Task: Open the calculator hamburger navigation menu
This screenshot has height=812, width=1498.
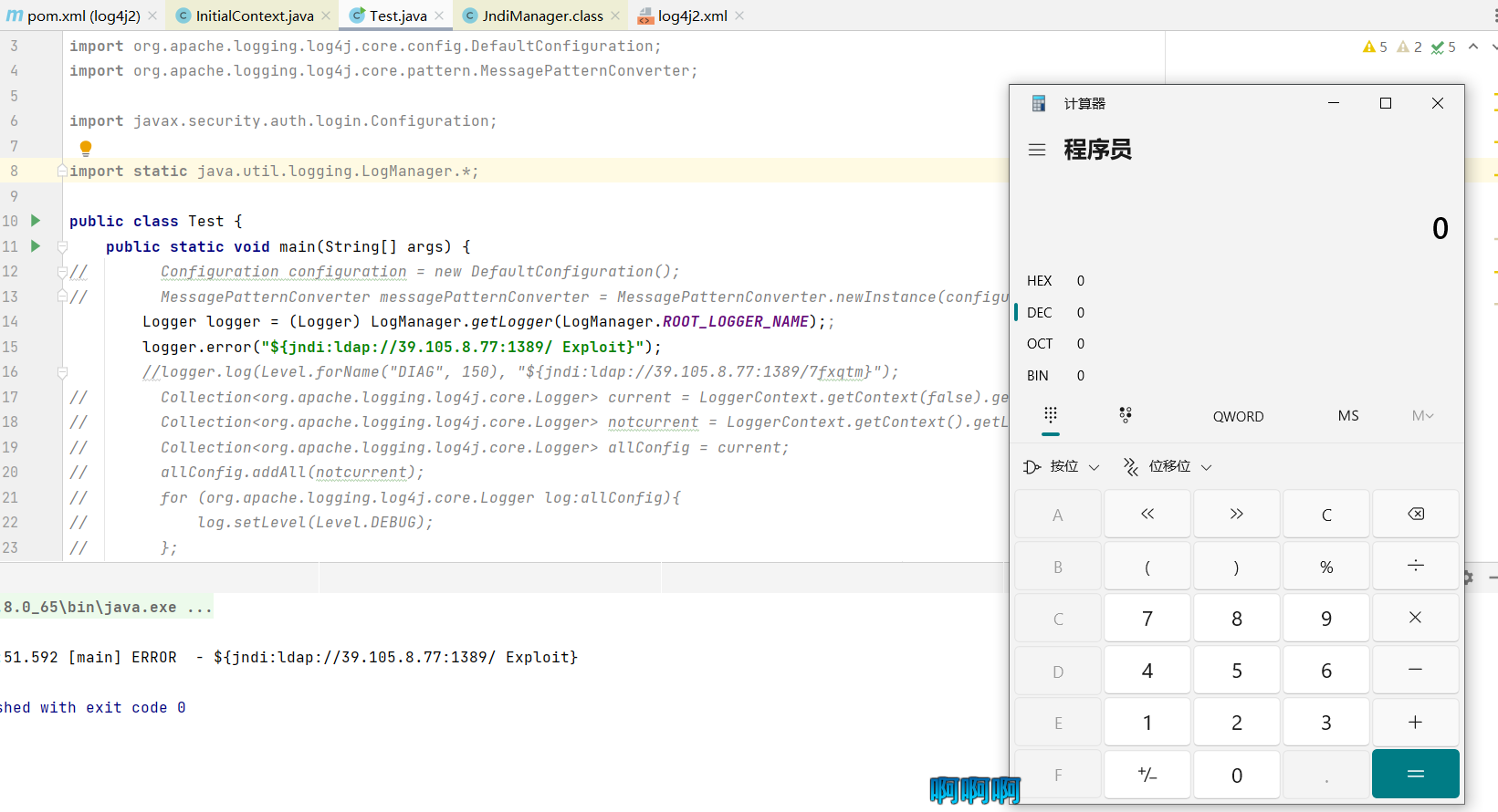Action: [x=1037, y=150]
